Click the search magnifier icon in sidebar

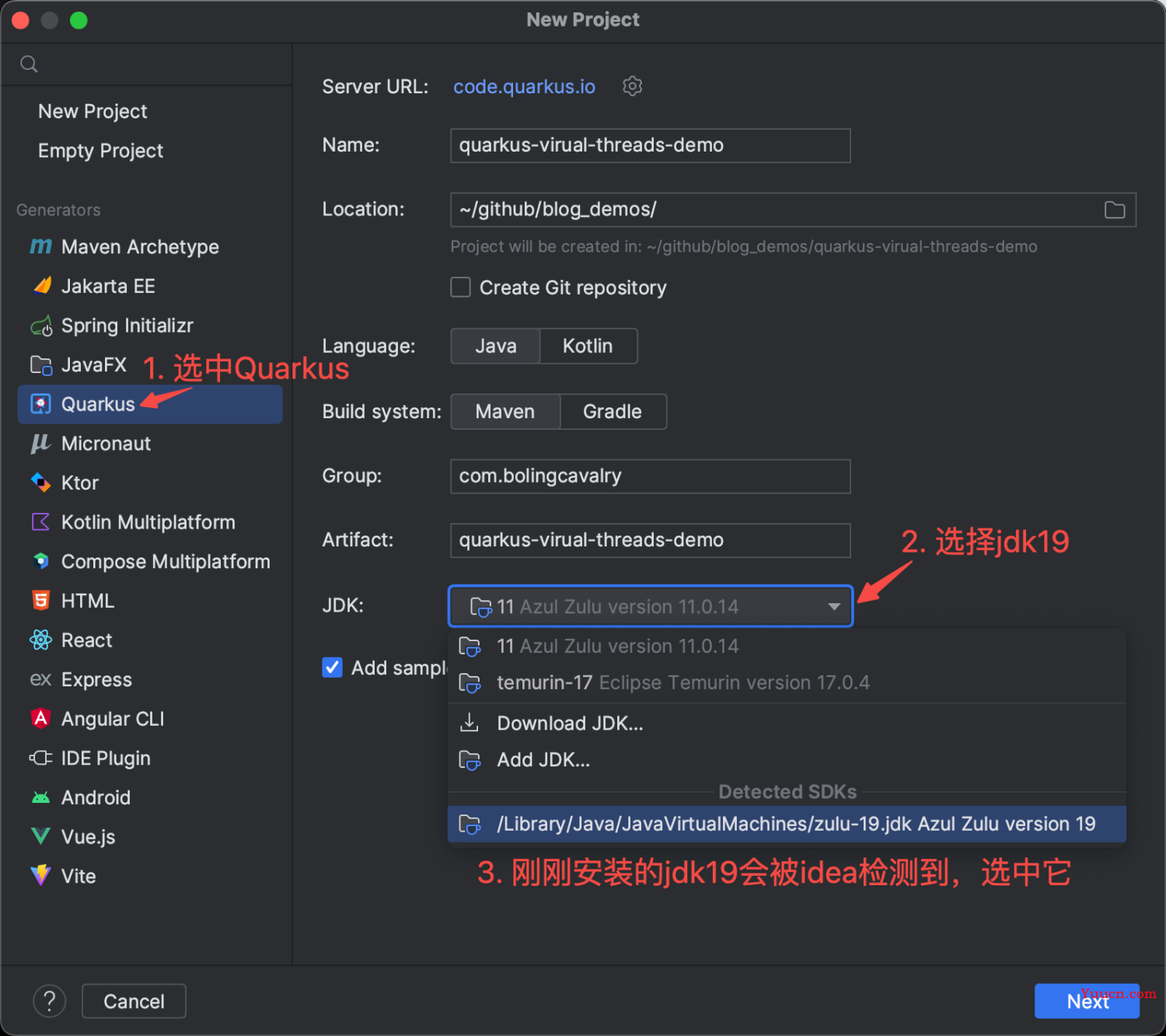click(29, 64)
